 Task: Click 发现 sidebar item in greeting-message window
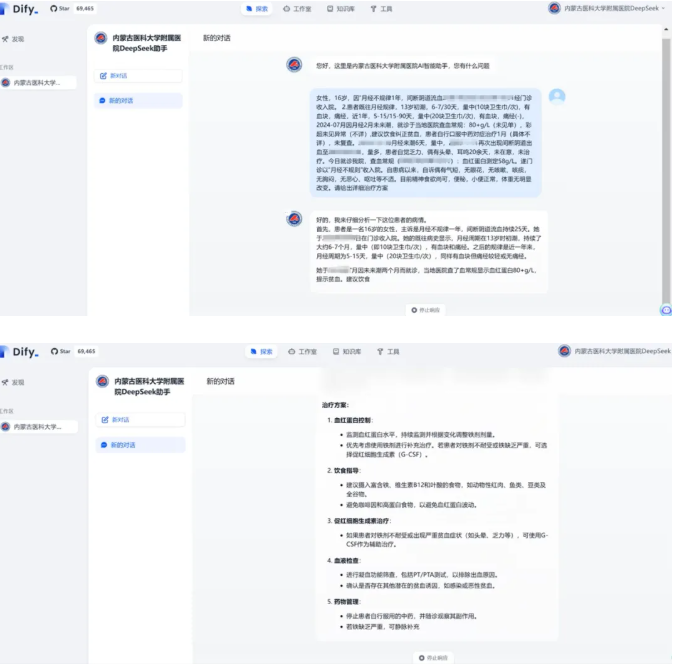[13, 39]
